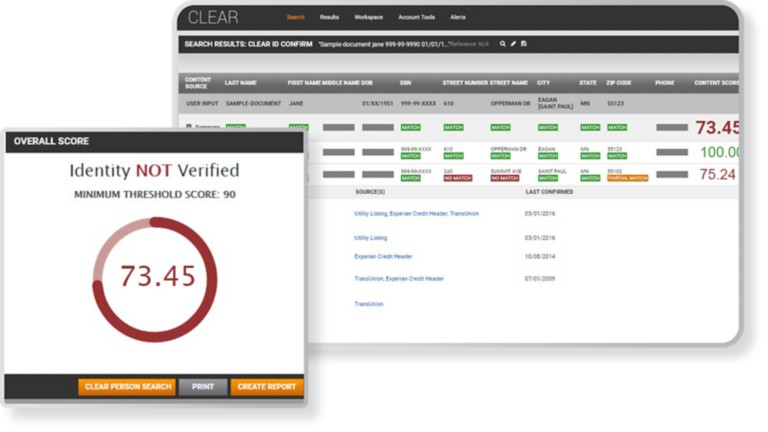Image resolution: width=768 pixels, height=432 pixels.
Task: Click the STATE column header
Action: (x=588, y=83)
